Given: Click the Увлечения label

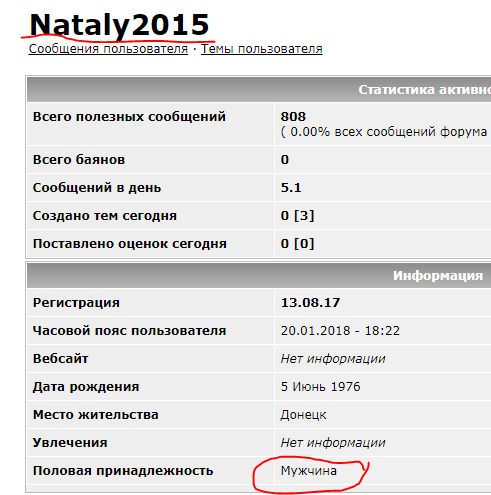Looking at the screenshot, I should click(x=70, y=443).
